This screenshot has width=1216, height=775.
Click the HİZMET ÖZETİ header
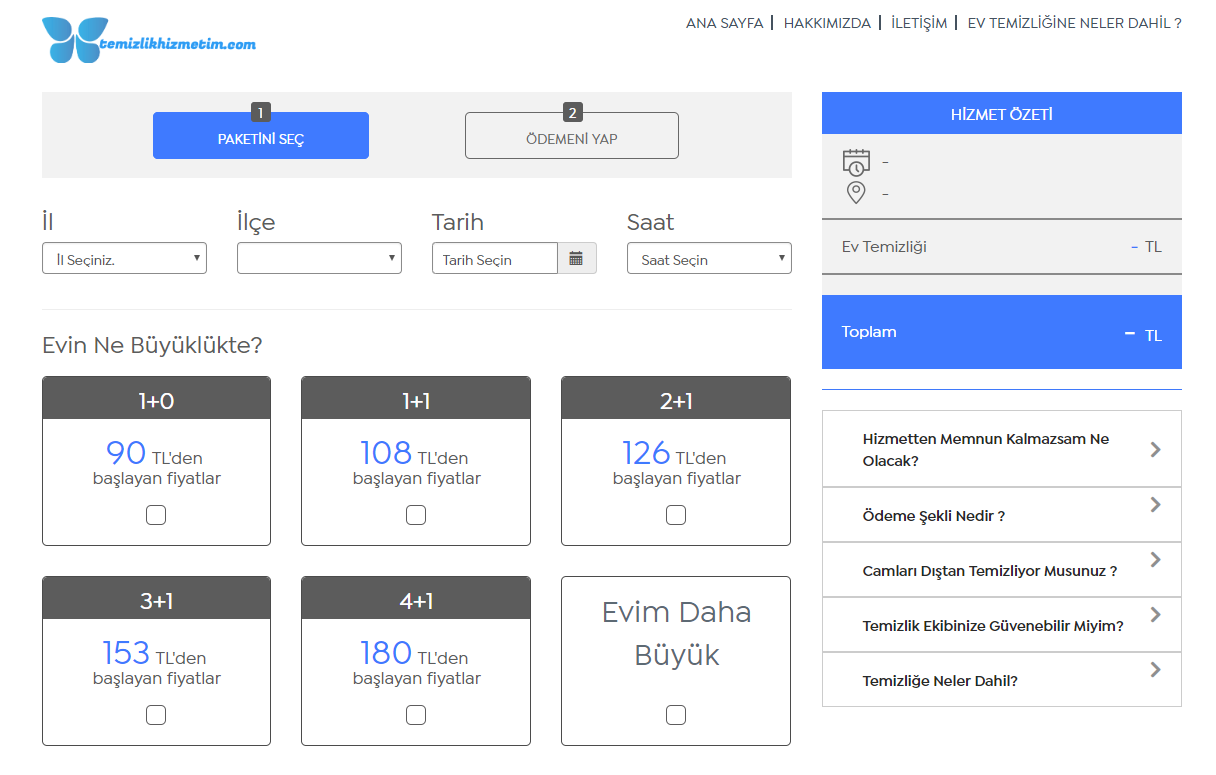click(1002, 113)
